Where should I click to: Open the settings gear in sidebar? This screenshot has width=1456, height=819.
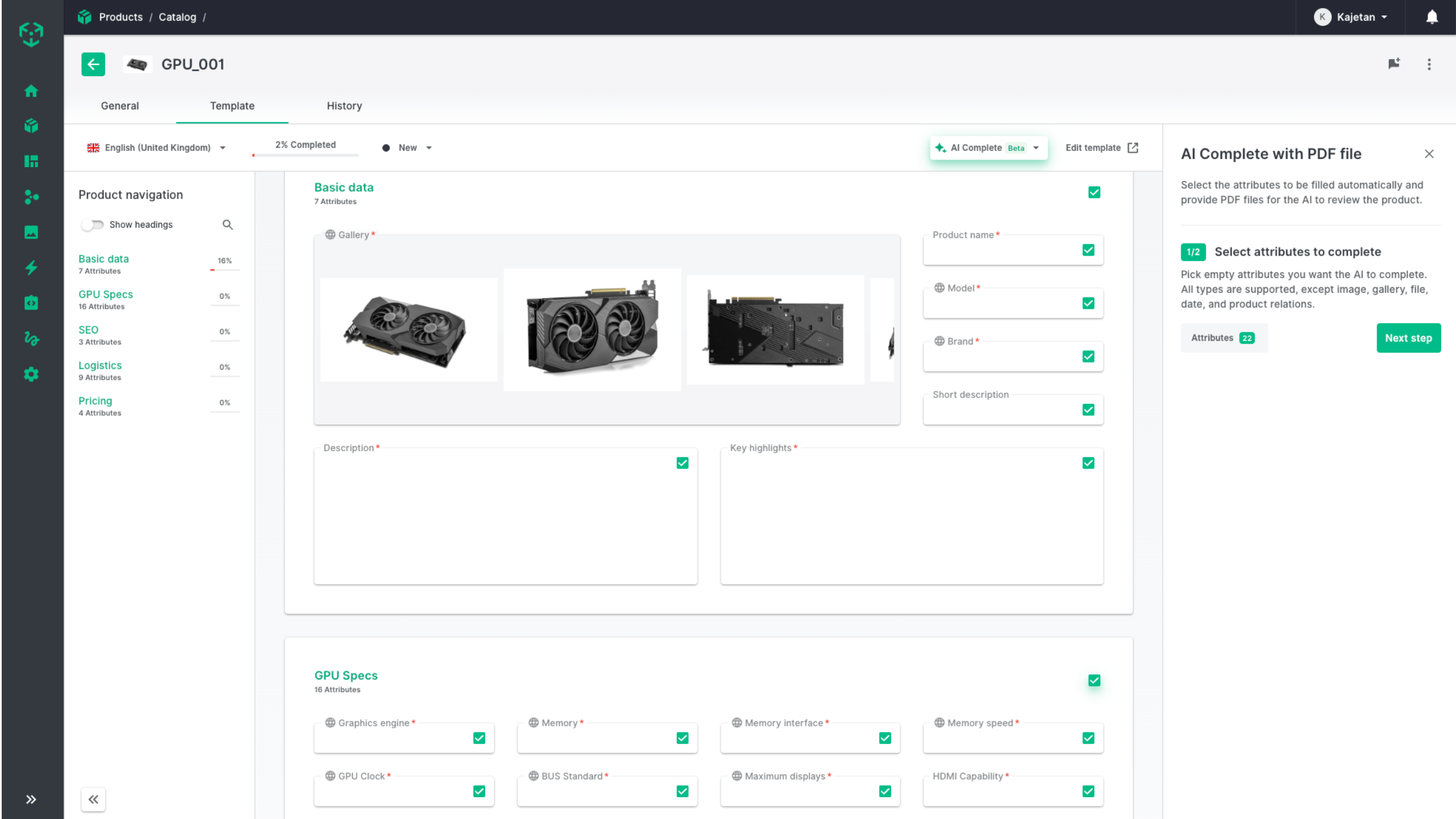tap(31, 374)
